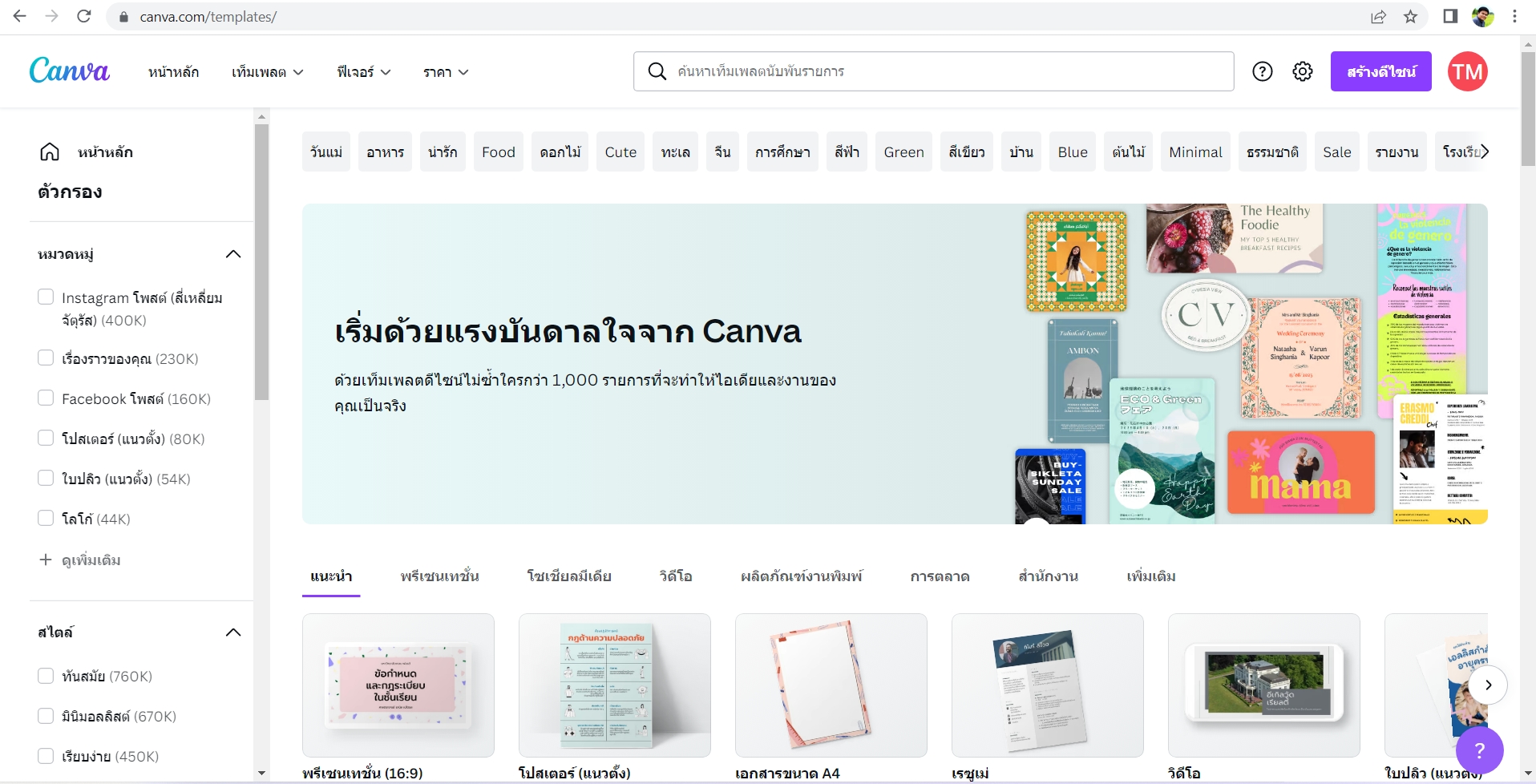
Task: Open purple floating help bubble
Action: pyautogui.click(x=1479, y=750)
